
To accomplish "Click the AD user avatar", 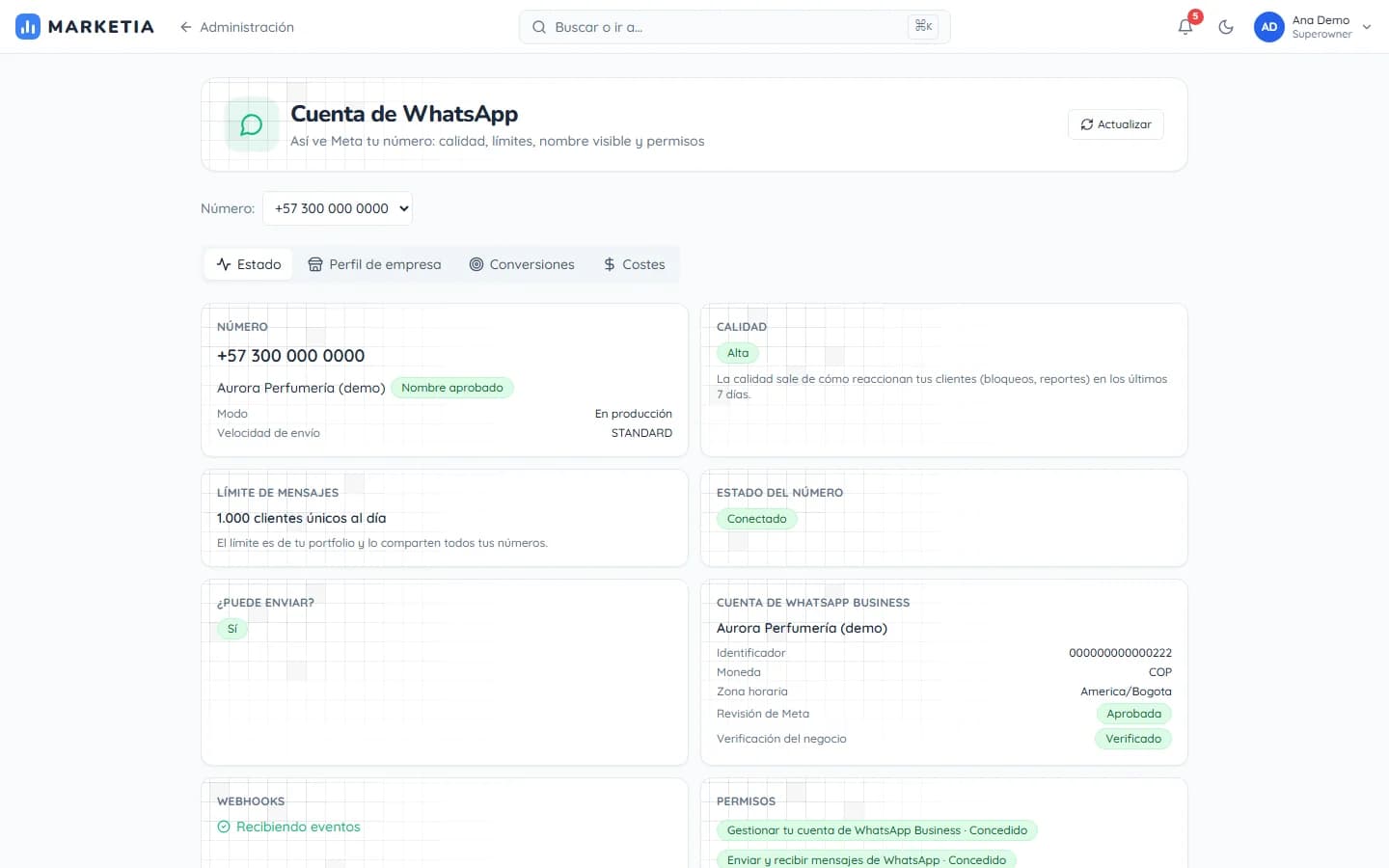I will coord(1269,27).
